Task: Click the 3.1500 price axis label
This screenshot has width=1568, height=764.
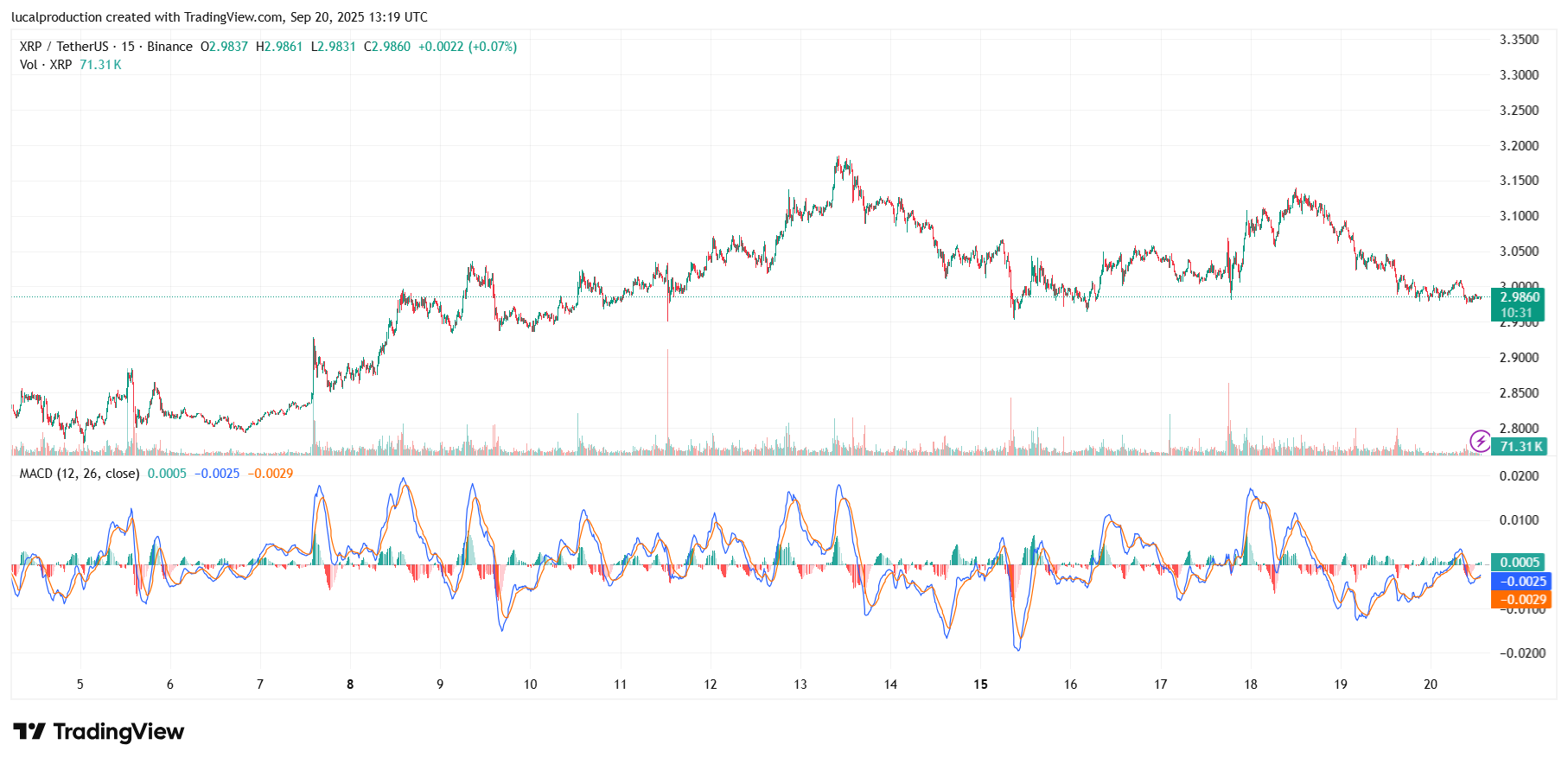Action: 1519,181
